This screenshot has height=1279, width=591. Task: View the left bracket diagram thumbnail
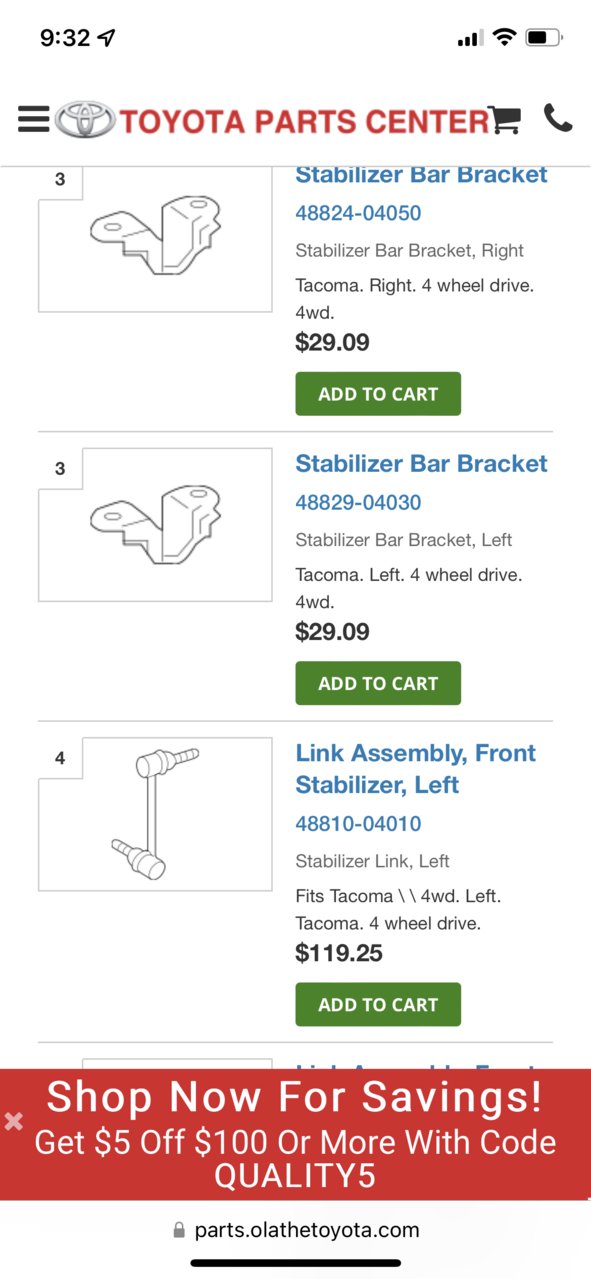(x=155, y=525)
